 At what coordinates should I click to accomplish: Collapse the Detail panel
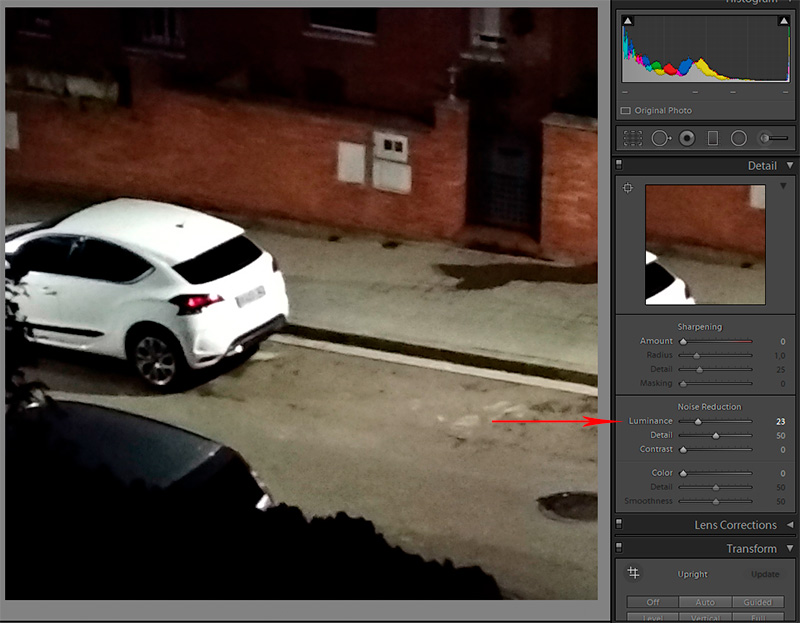point(789,165)
